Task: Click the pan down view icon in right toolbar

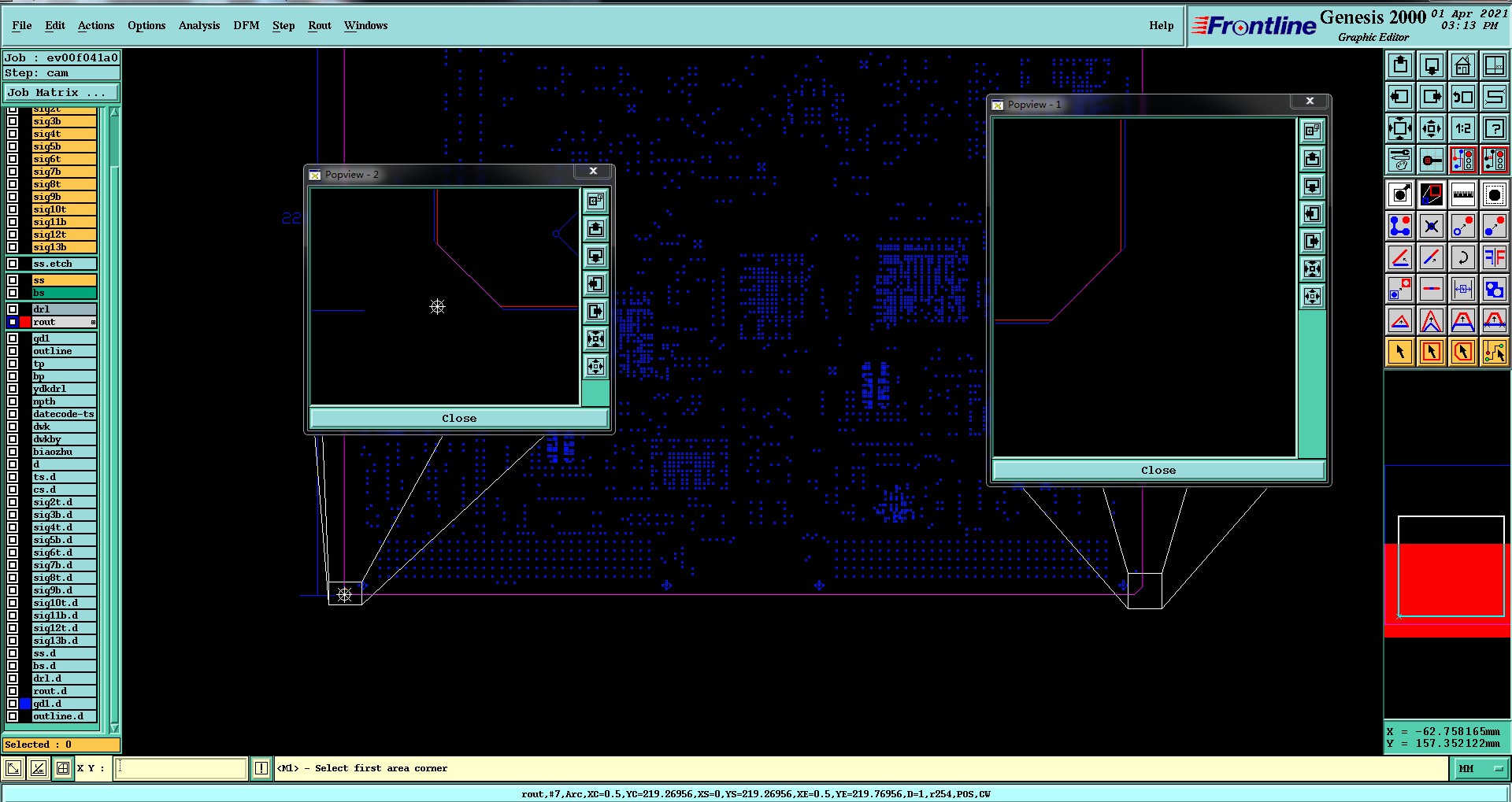Action: (x=1432, y=65)
